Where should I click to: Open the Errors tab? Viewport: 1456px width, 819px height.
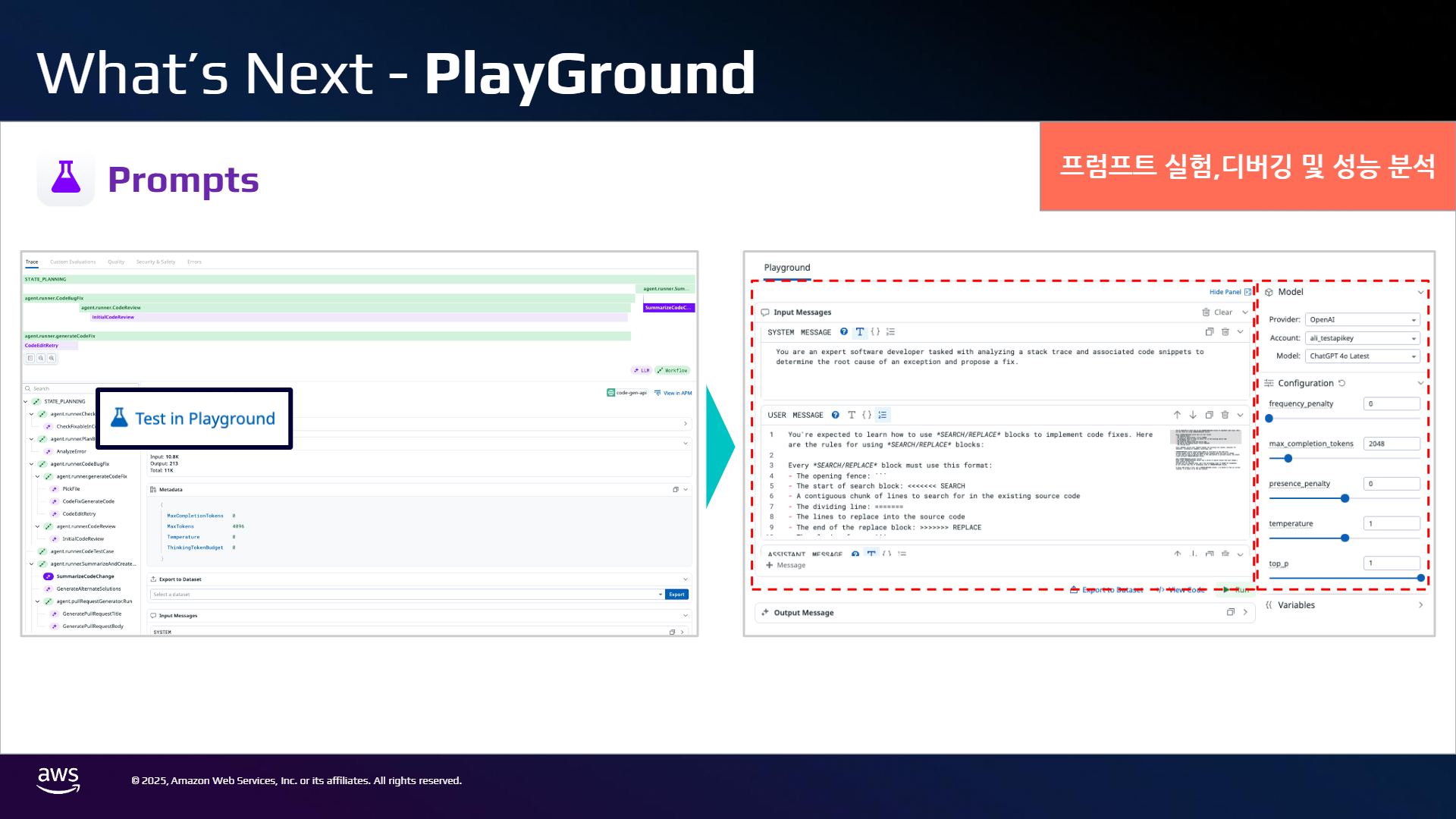194,262
